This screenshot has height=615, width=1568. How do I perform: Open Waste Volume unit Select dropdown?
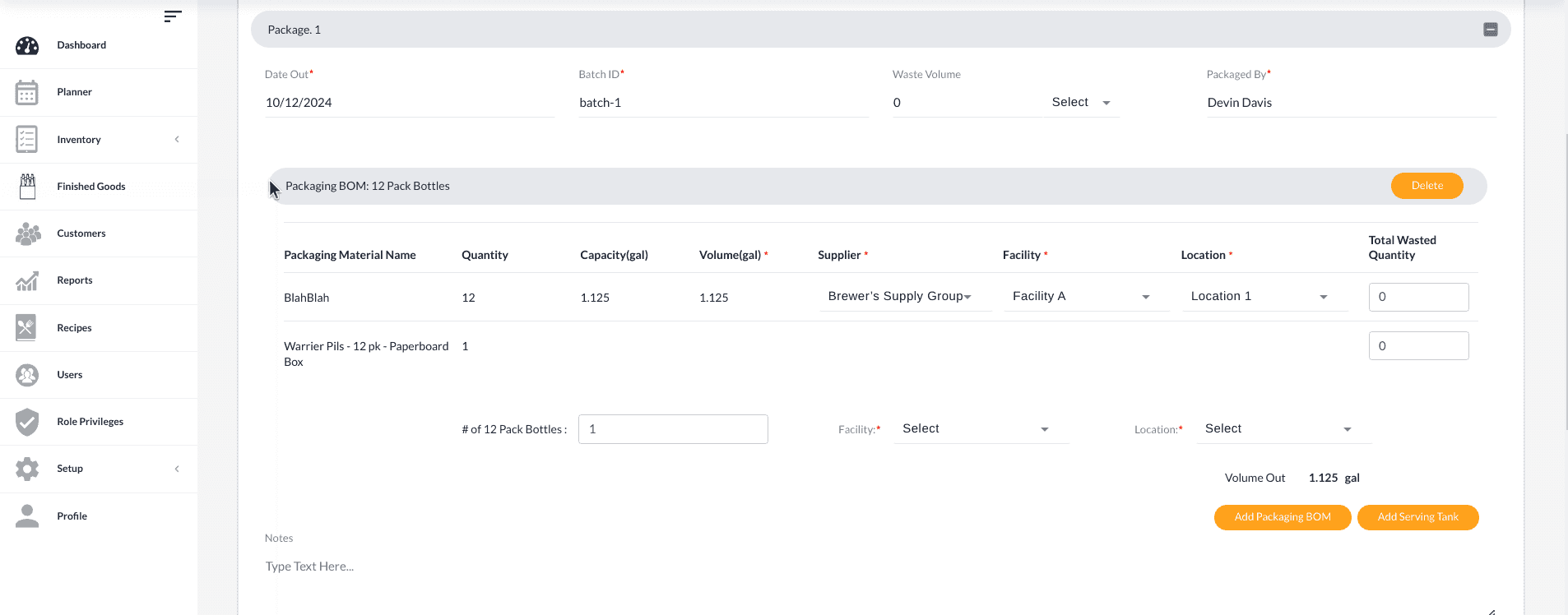1081,103
